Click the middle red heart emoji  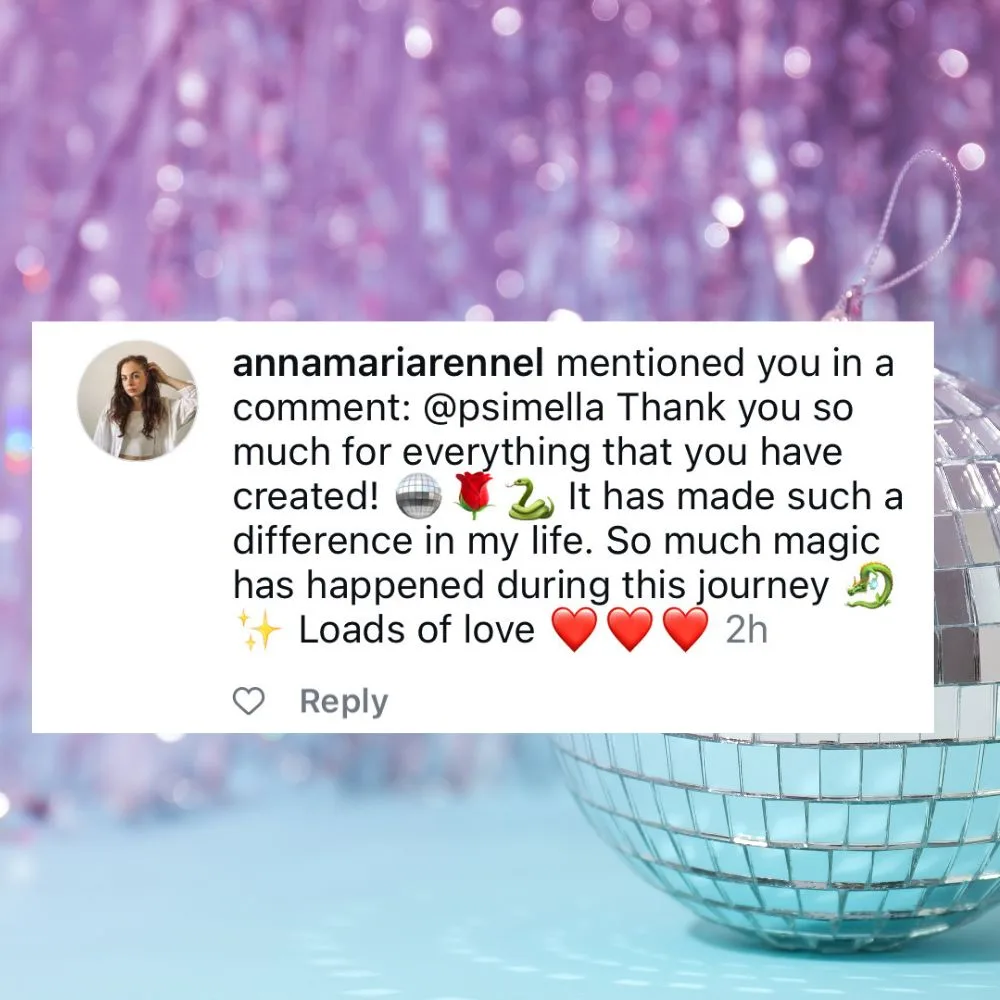630,629
